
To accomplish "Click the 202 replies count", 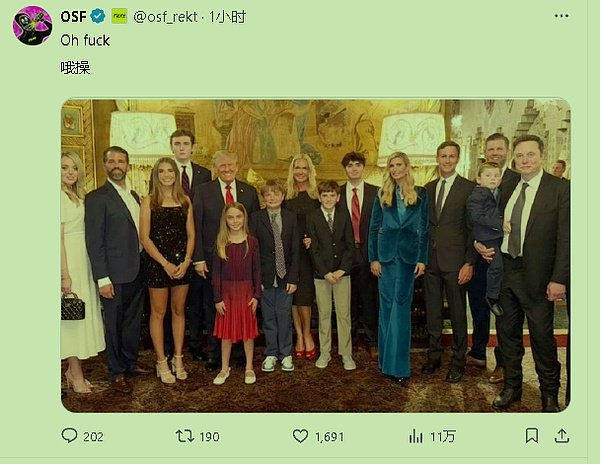I will [x=94, y=437].
